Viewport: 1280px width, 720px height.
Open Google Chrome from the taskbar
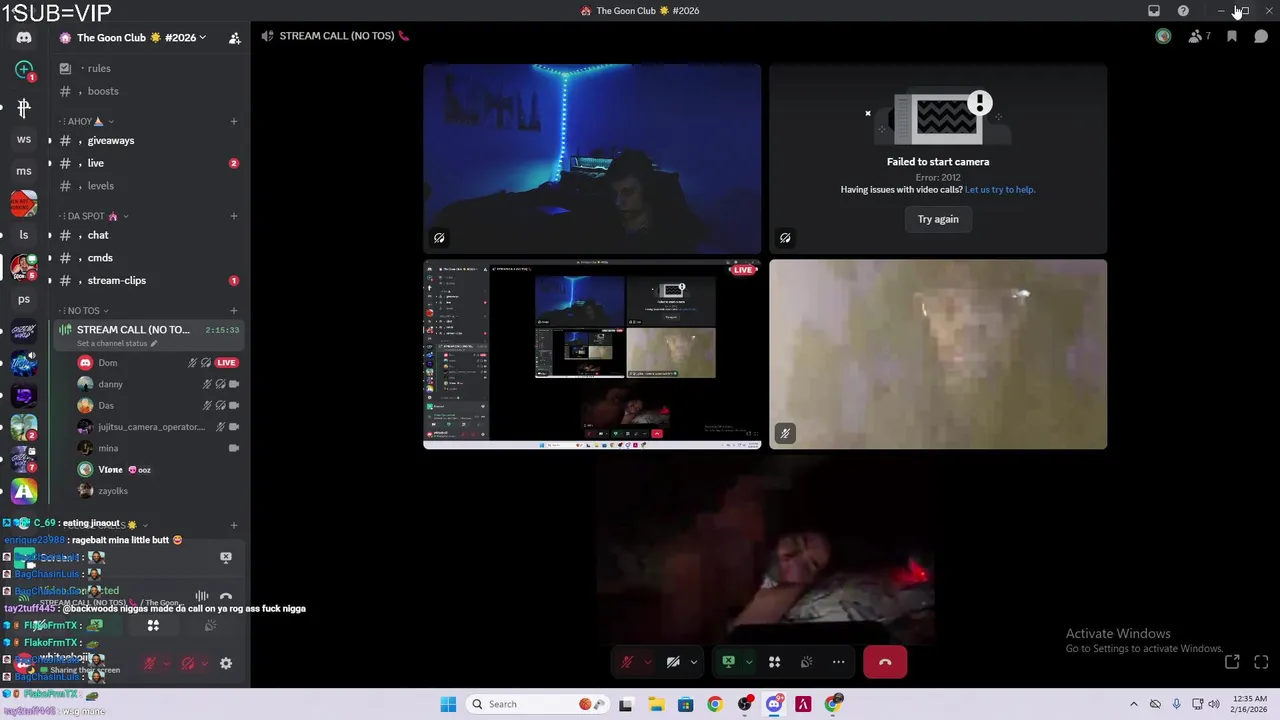pos(715,704)
